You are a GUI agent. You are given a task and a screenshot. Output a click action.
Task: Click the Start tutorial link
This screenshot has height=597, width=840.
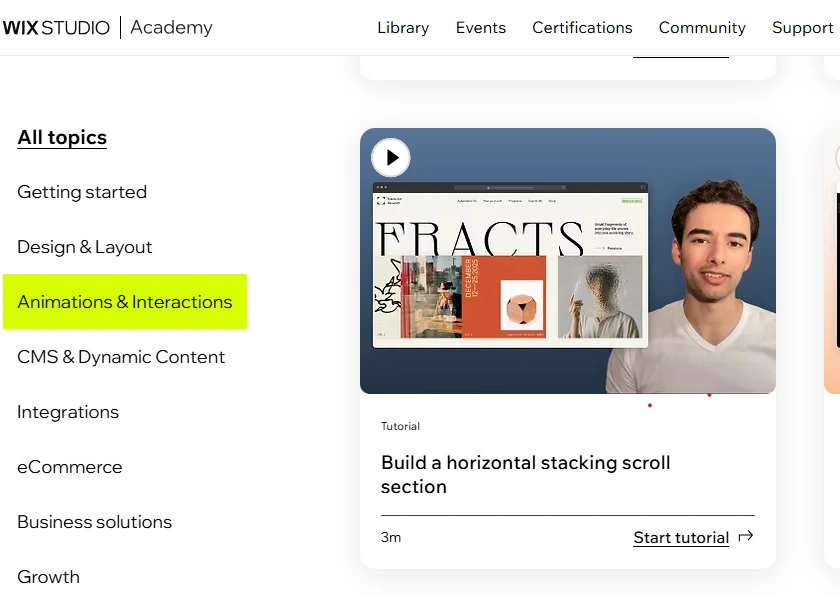coord(681,537)
